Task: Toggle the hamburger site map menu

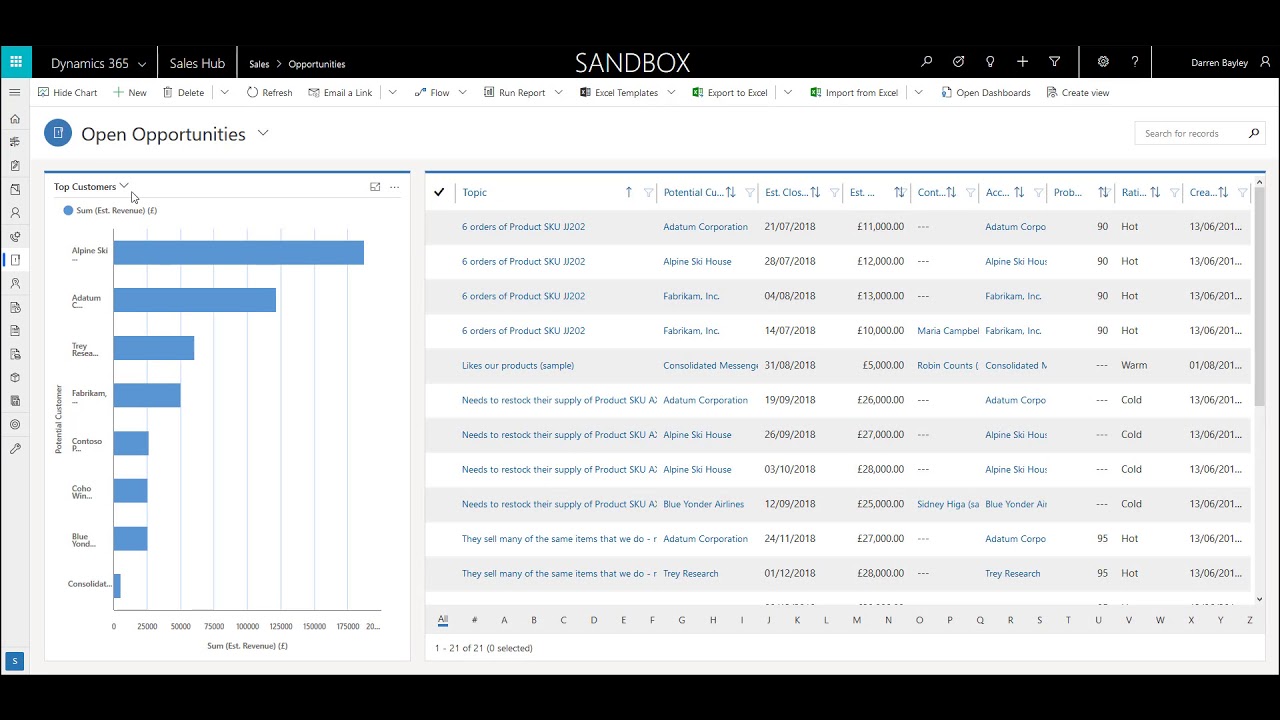Action: click(x=15, y=92)
